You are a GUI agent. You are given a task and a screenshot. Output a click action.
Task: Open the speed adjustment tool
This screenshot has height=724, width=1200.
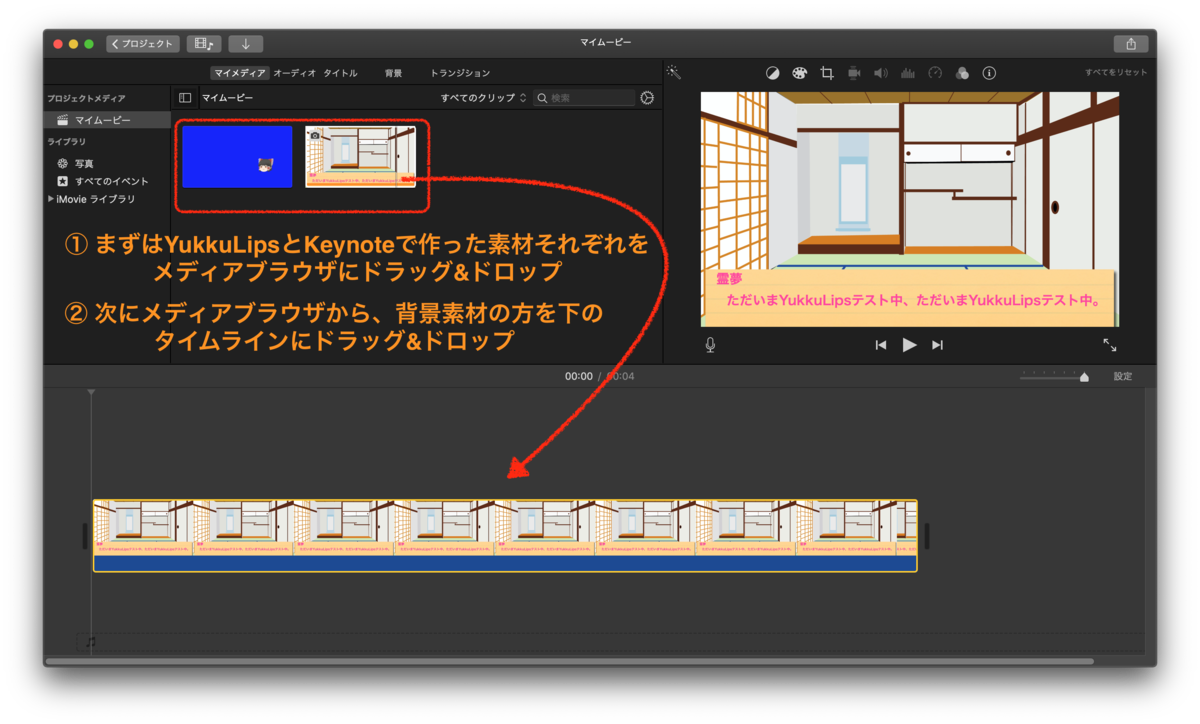[x=935, y=73]
